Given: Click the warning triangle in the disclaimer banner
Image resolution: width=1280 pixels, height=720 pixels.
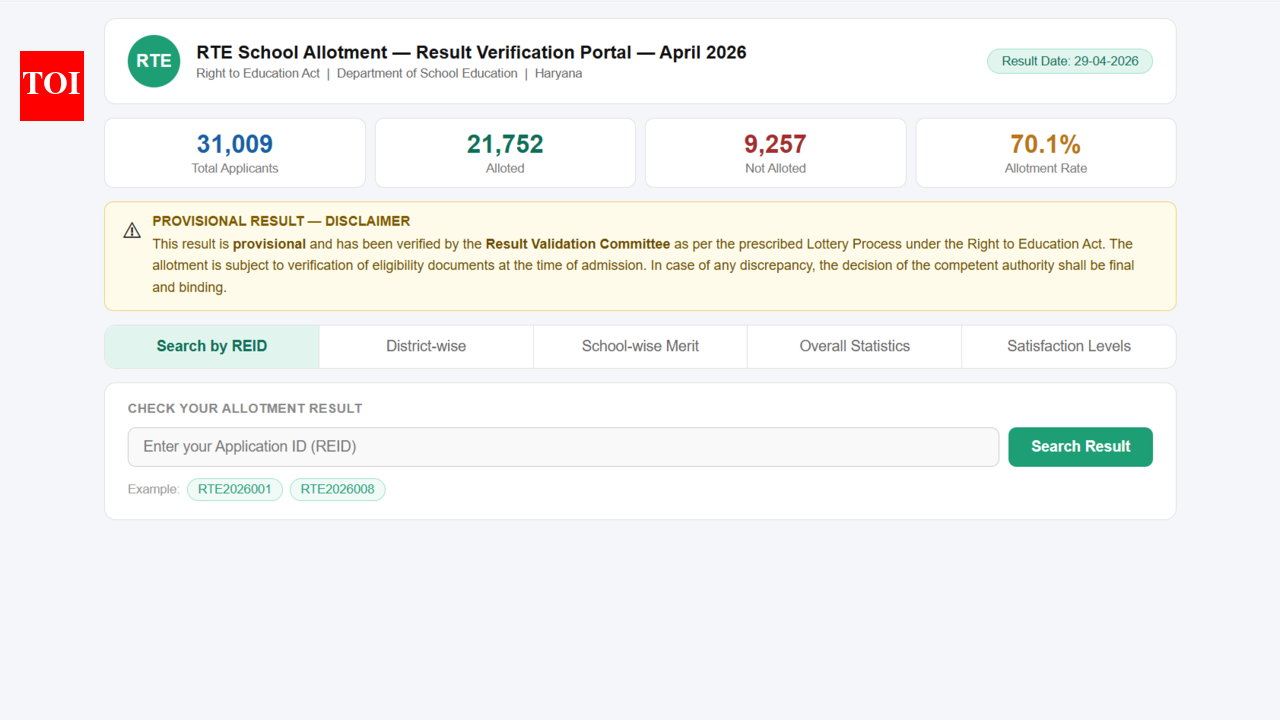Looking at the screenshot, I should (132, 229).
